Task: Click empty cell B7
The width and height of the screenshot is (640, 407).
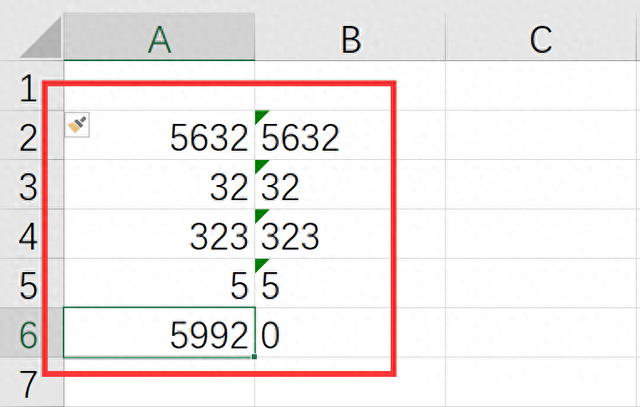Action: [350, 382]
